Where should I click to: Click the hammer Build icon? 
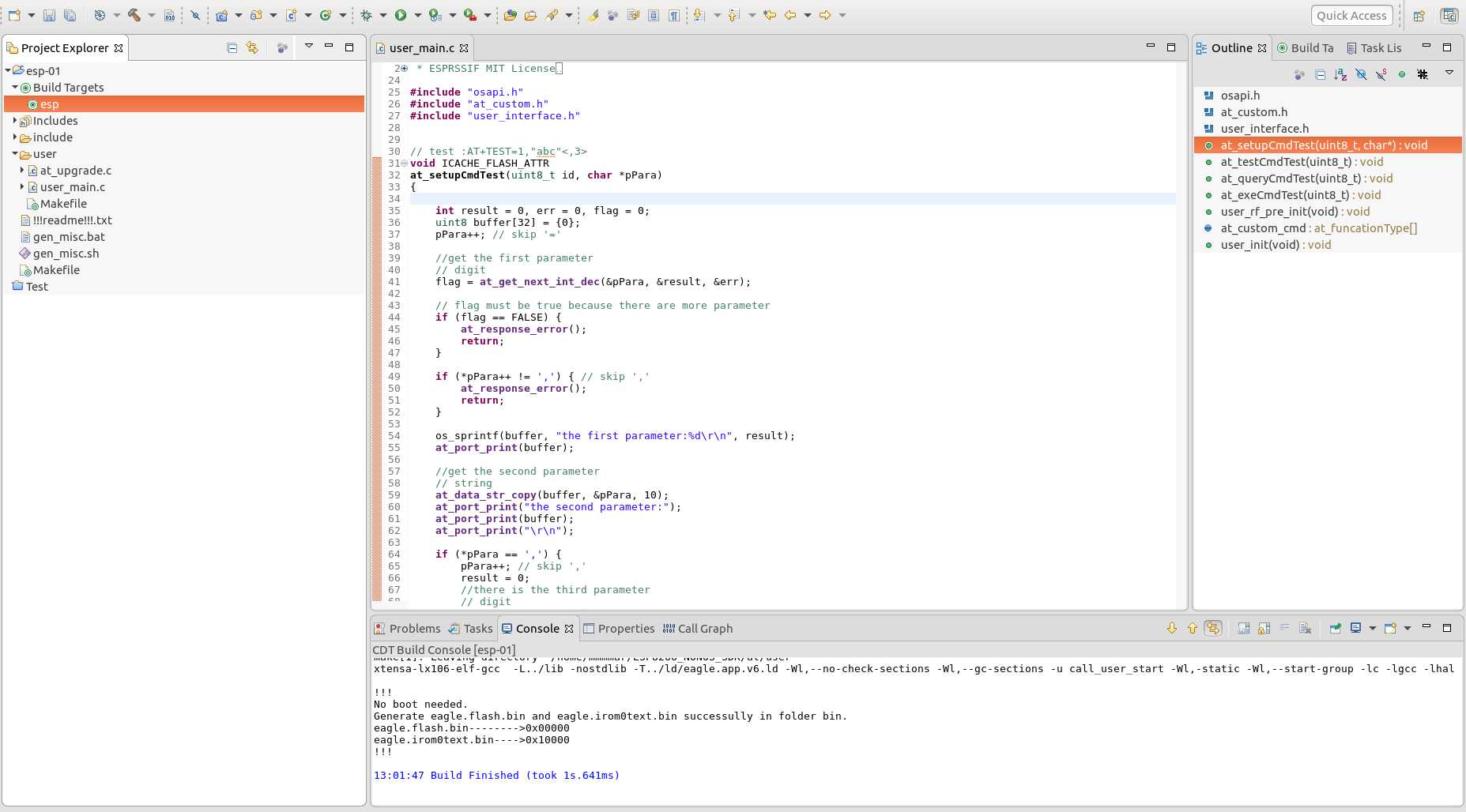click(134, 15)
